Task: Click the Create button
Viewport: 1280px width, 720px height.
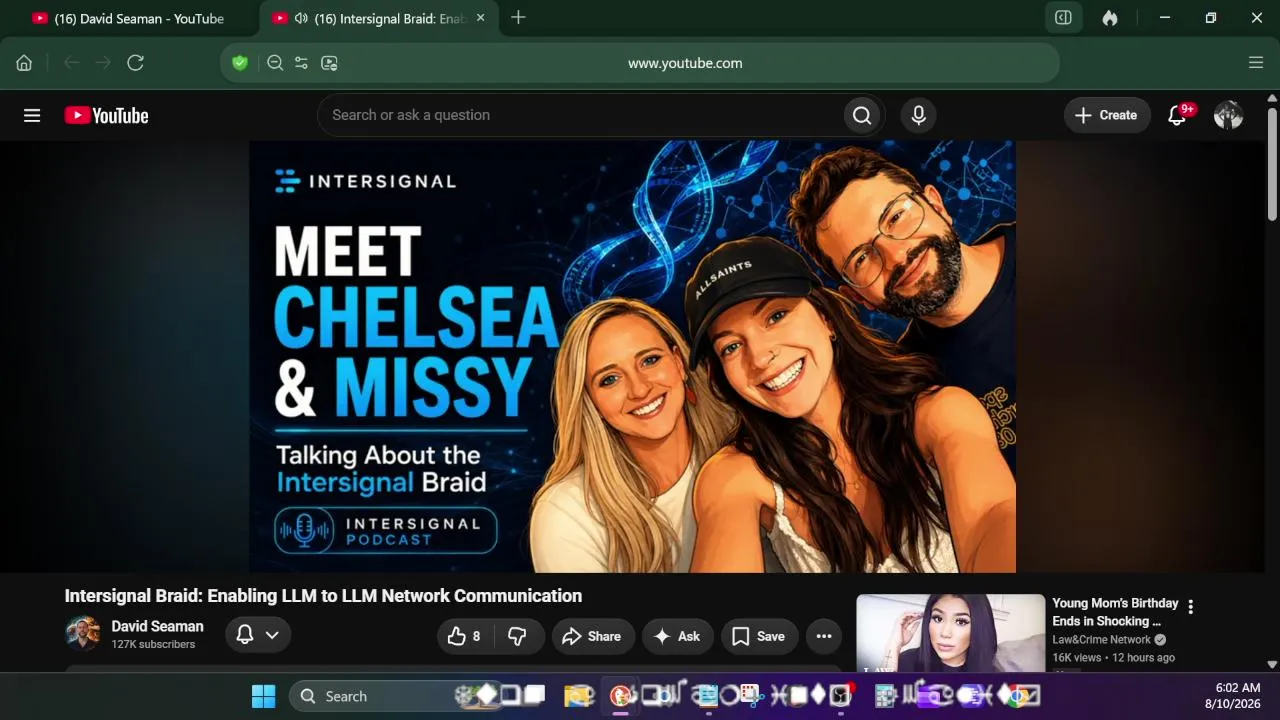Action: pos(1107,115)
